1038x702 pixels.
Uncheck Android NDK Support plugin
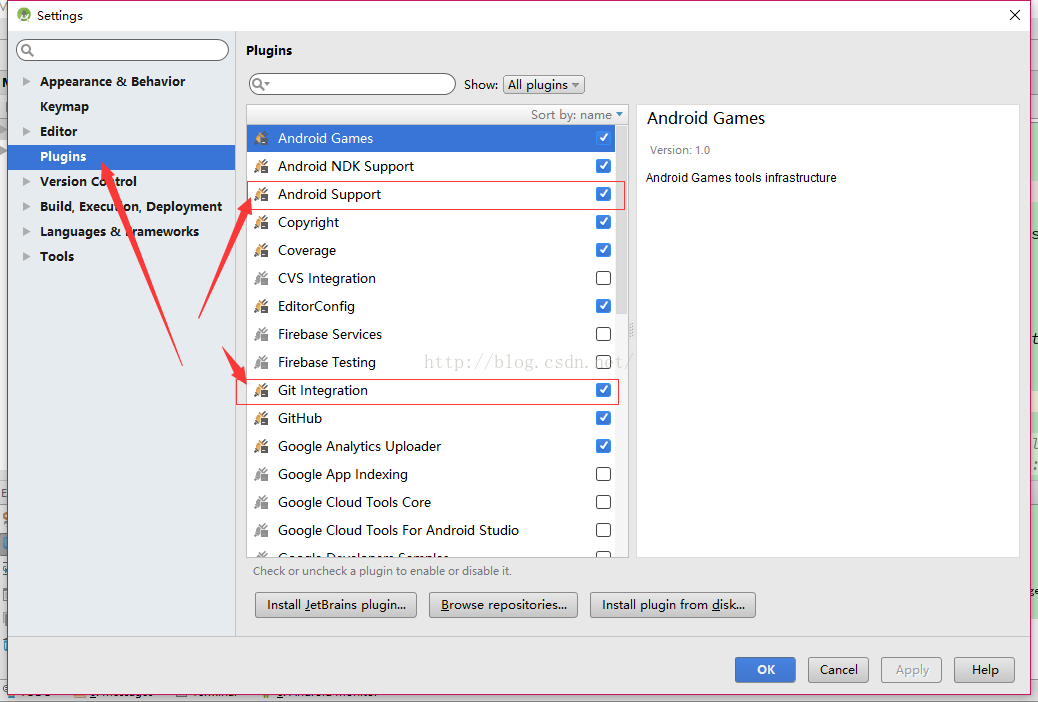click(x=603, y=166)
